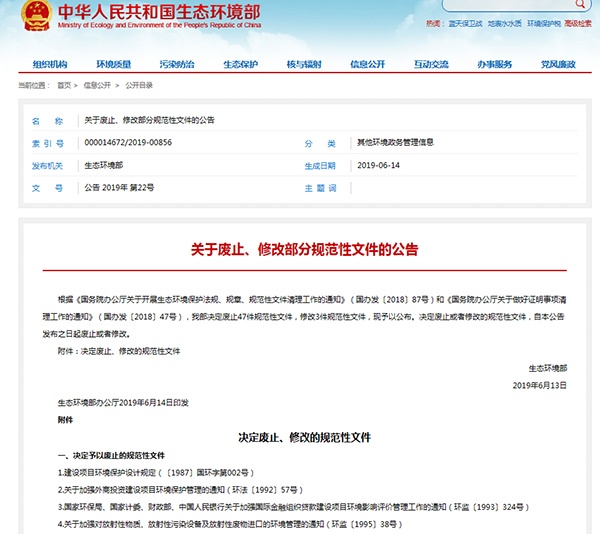This screenshot has width=600, height=534.
Task: Open the 地表水水质 hot link
Action: (504, 22)
